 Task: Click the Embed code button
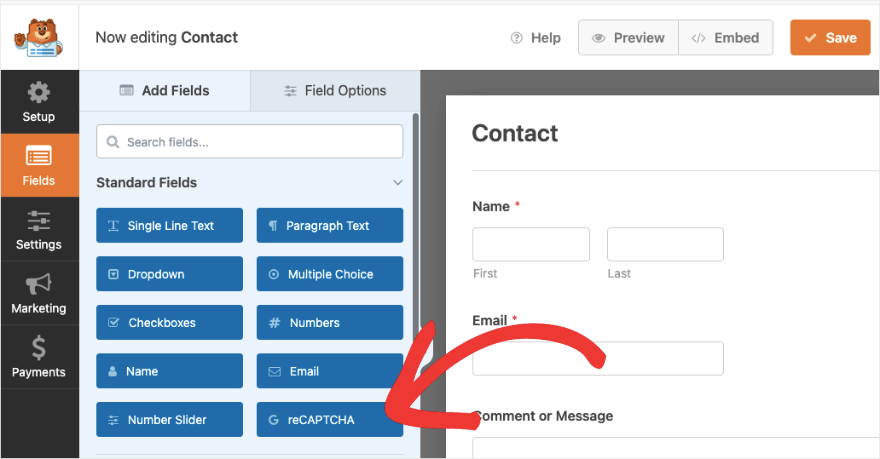[x=725, y=38]
